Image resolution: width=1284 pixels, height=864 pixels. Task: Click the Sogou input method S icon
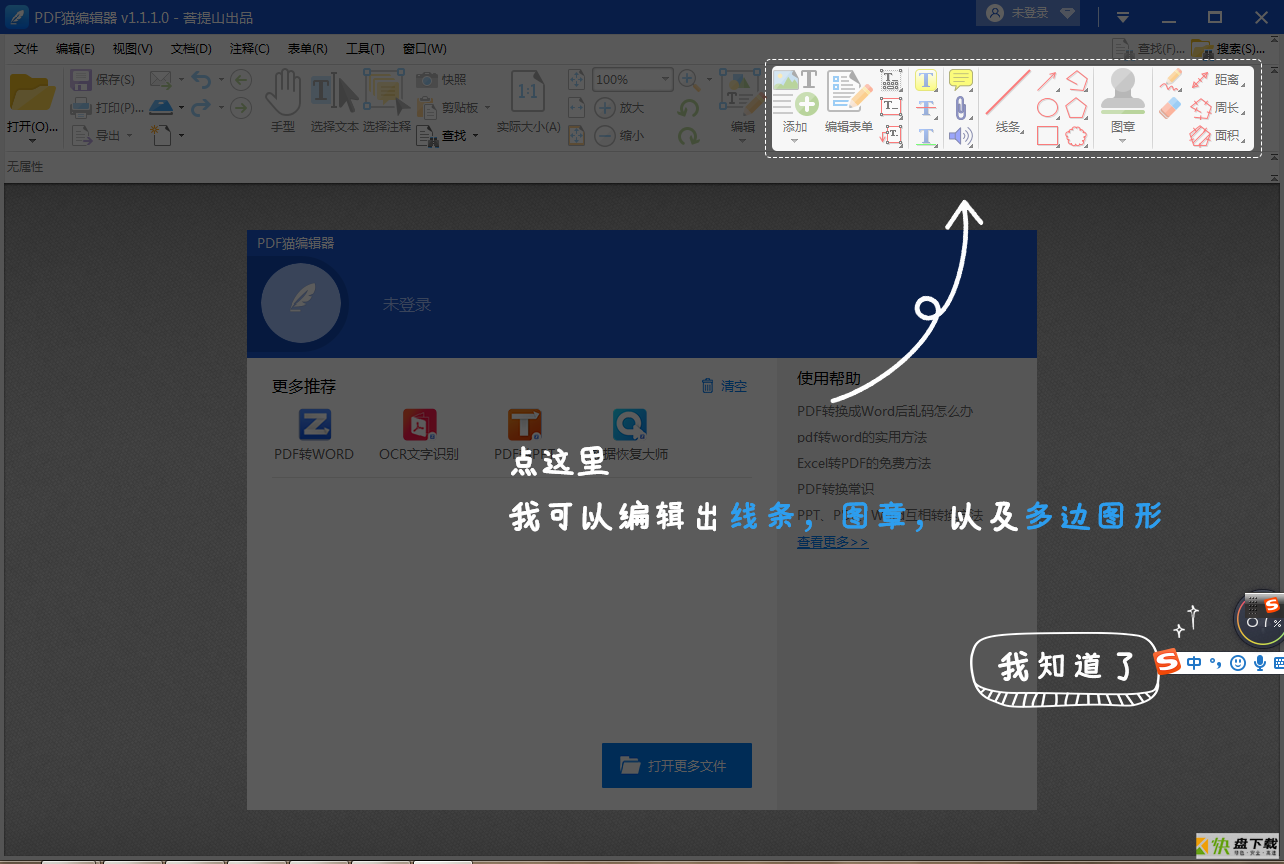click(x=1168, y=662)
